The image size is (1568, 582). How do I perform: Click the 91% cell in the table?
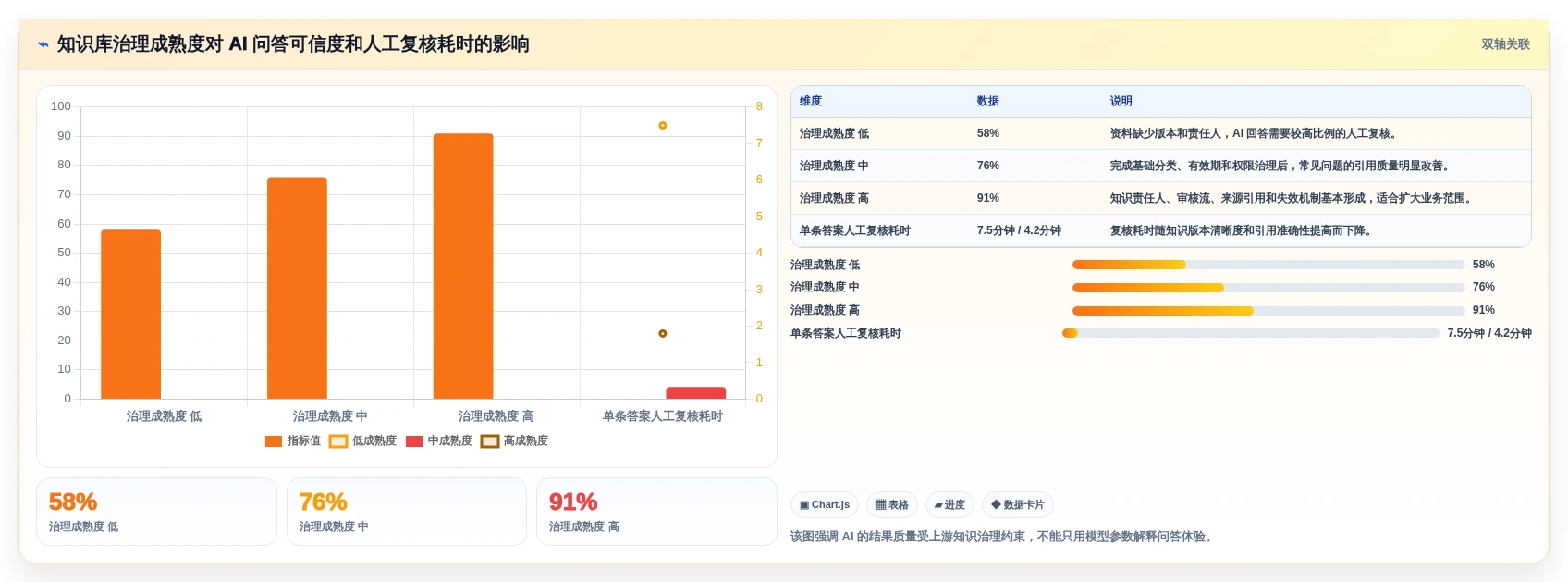coord(988,198)
